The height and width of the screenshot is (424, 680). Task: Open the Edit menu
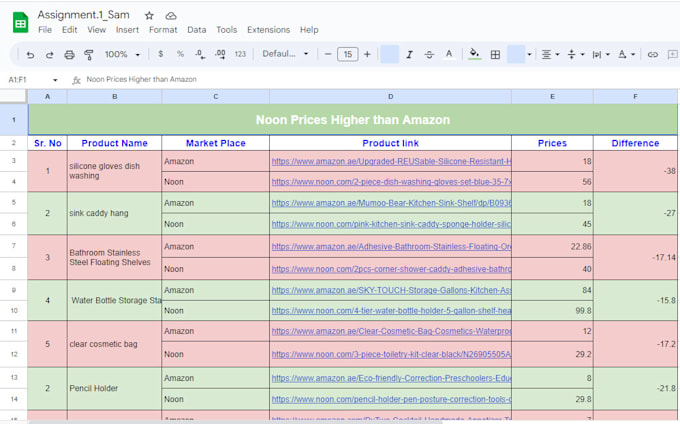point(69,30)
